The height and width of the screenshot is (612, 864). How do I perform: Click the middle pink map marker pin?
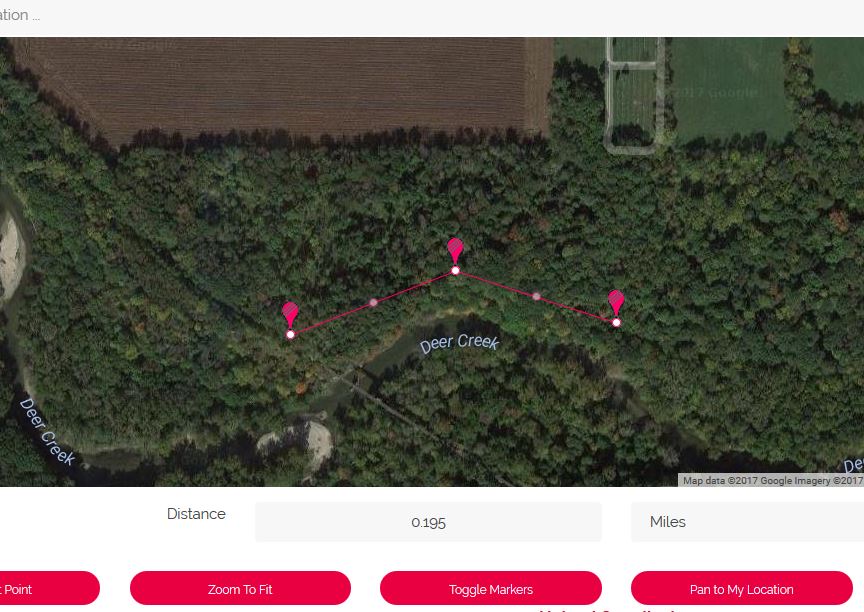tap(455, 251)
